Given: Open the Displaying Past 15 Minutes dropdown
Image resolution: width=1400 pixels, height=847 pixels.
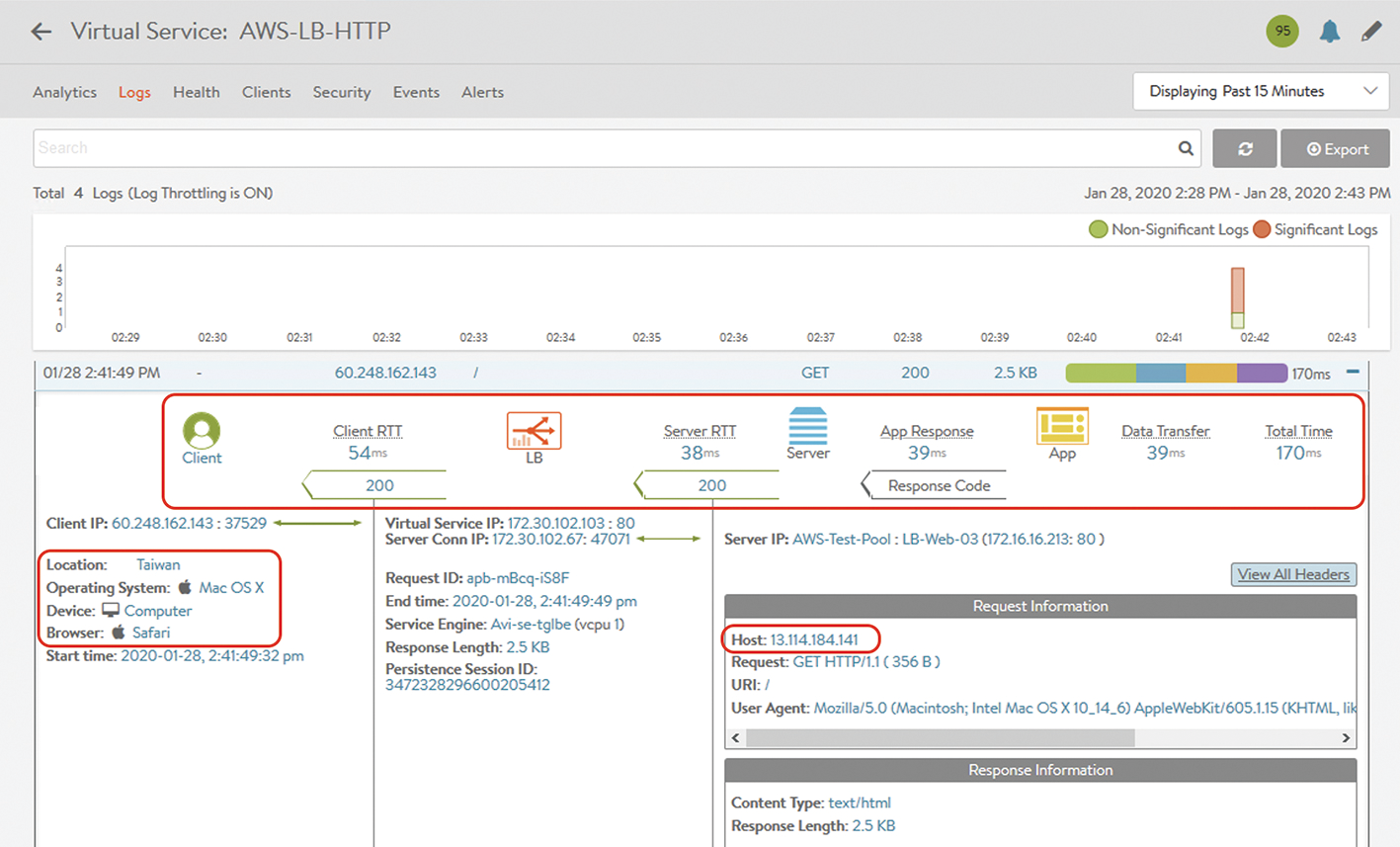Looking at the screenshot, I should 1261,91.
